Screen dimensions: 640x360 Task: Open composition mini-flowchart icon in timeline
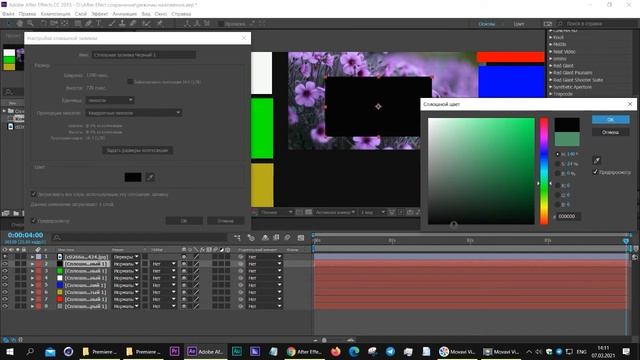(237, 237)
